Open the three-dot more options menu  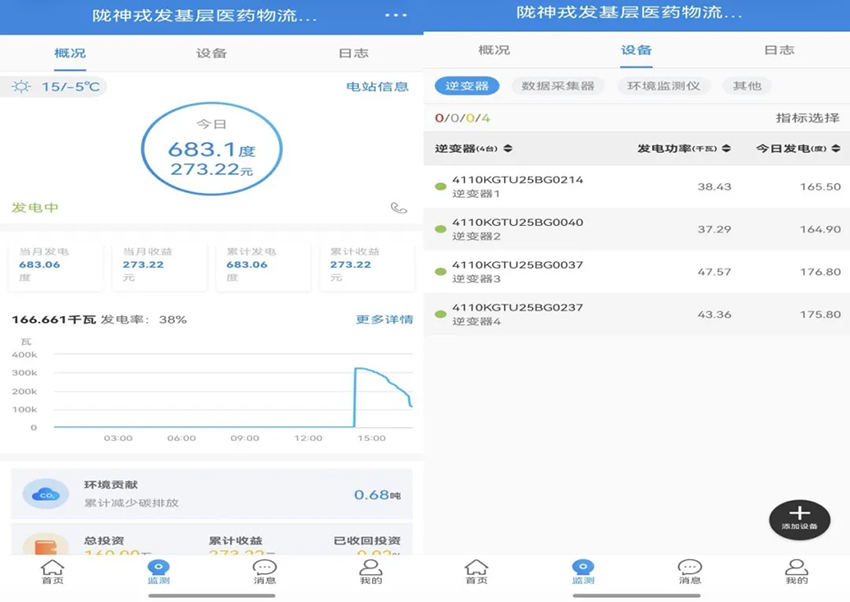pos(396,15)
